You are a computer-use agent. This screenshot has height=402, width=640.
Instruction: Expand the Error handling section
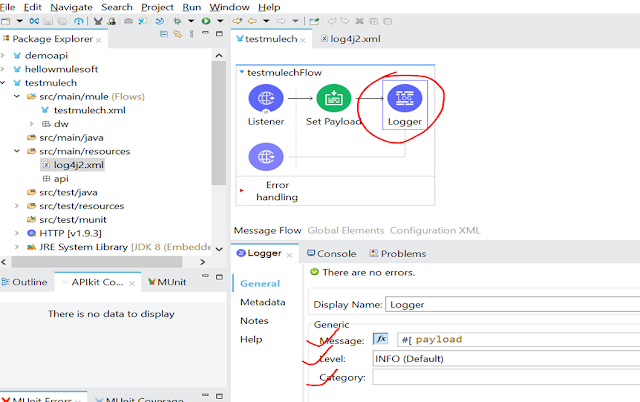tap(242, 191)
